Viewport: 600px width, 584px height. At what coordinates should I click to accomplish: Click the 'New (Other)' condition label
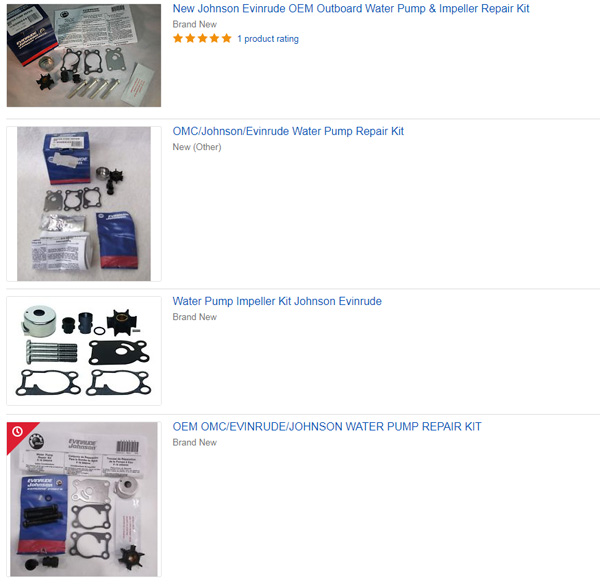pos(197,147)
